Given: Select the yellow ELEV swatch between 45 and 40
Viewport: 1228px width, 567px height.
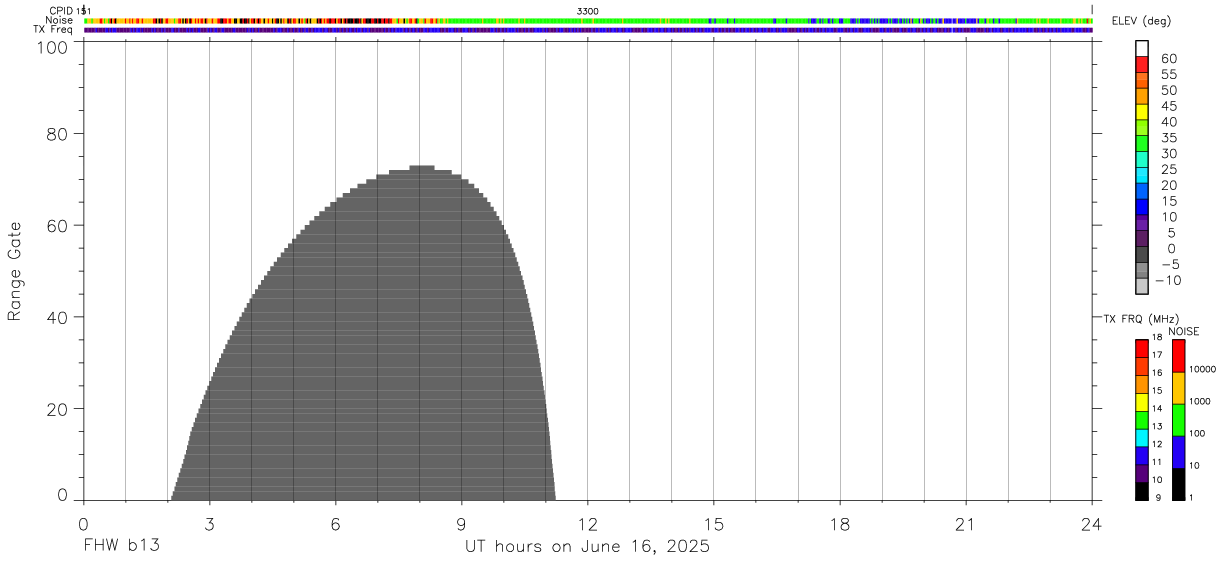Looking at the screenshot, I should click(1142, 112).
